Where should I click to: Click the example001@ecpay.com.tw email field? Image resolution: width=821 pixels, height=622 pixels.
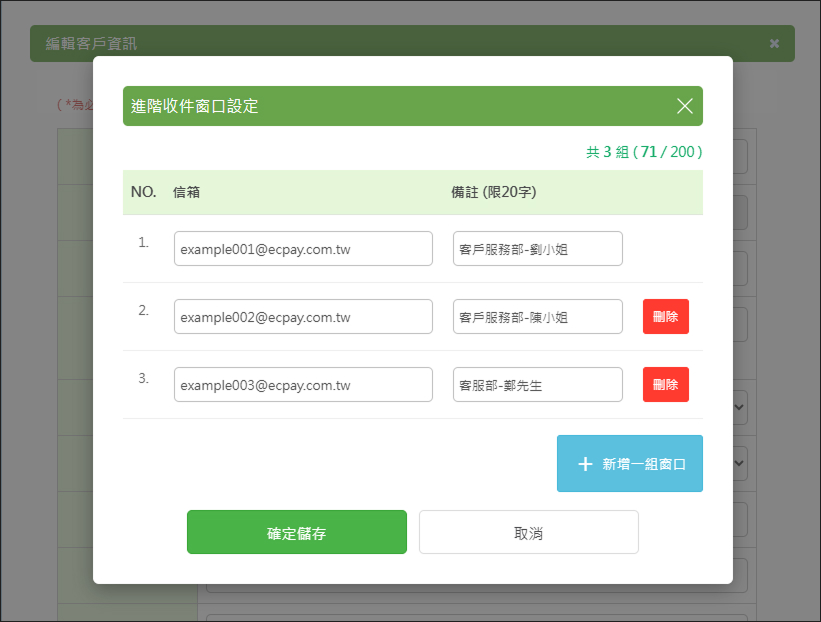303,249
